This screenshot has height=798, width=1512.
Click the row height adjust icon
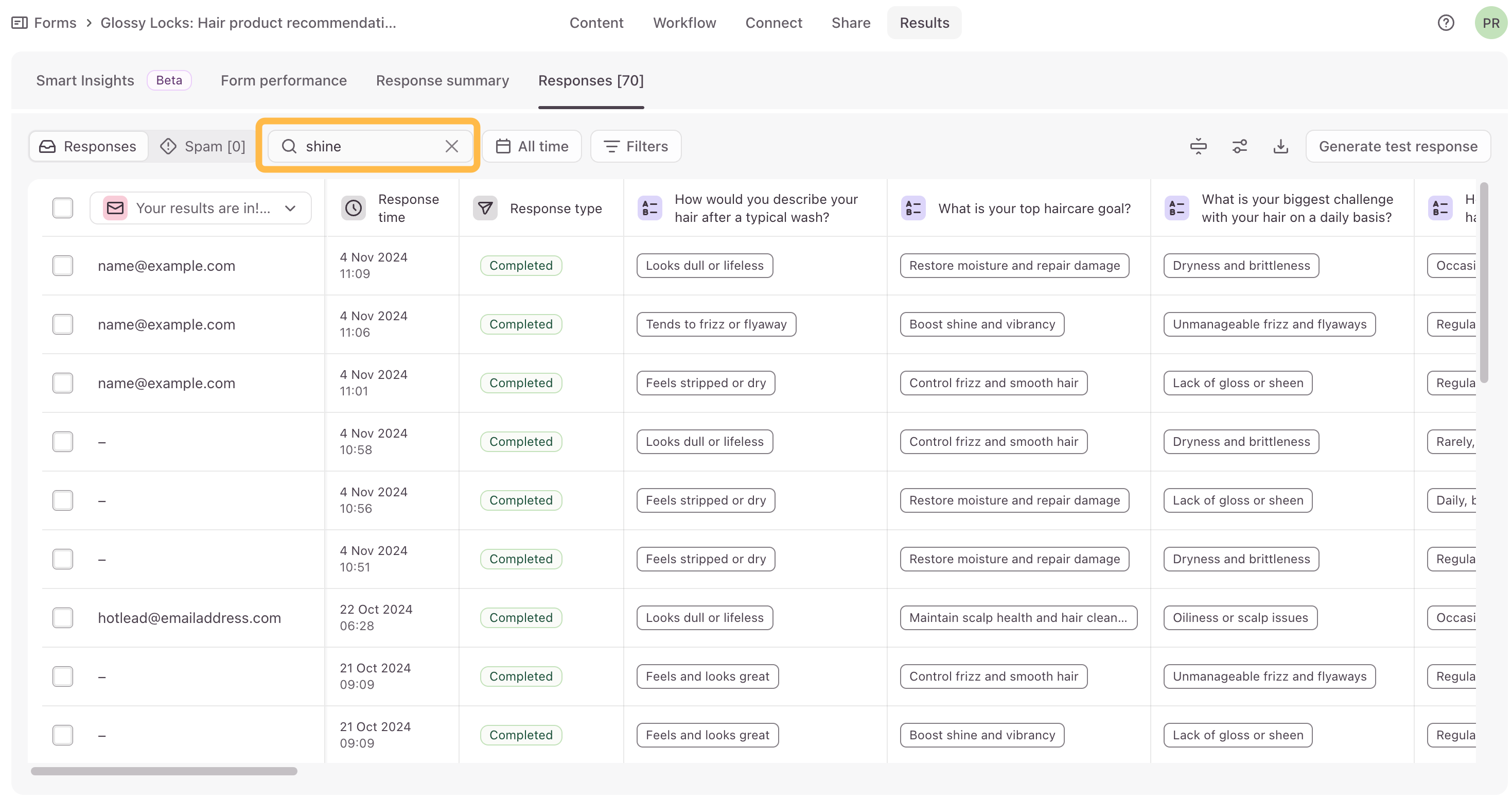pos(1198,146)
